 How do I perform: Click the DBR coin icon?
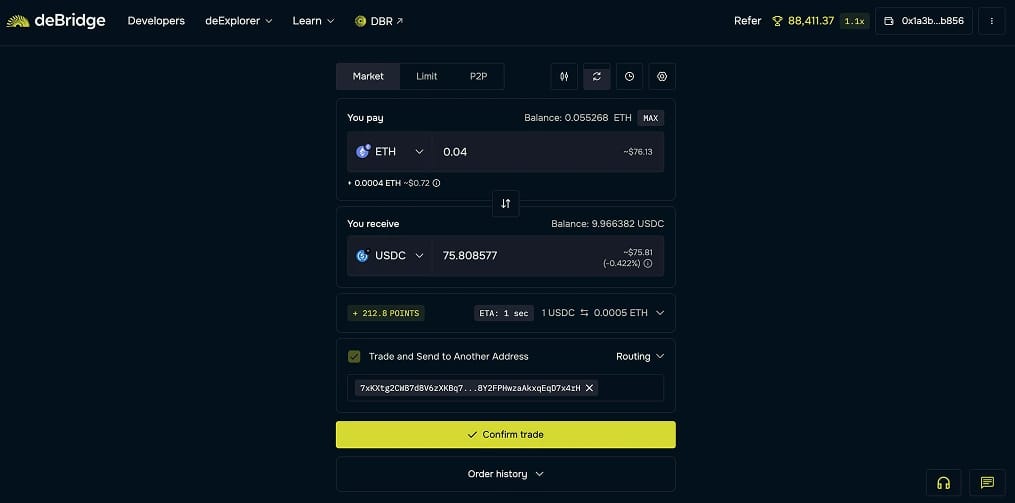[361, 21]
